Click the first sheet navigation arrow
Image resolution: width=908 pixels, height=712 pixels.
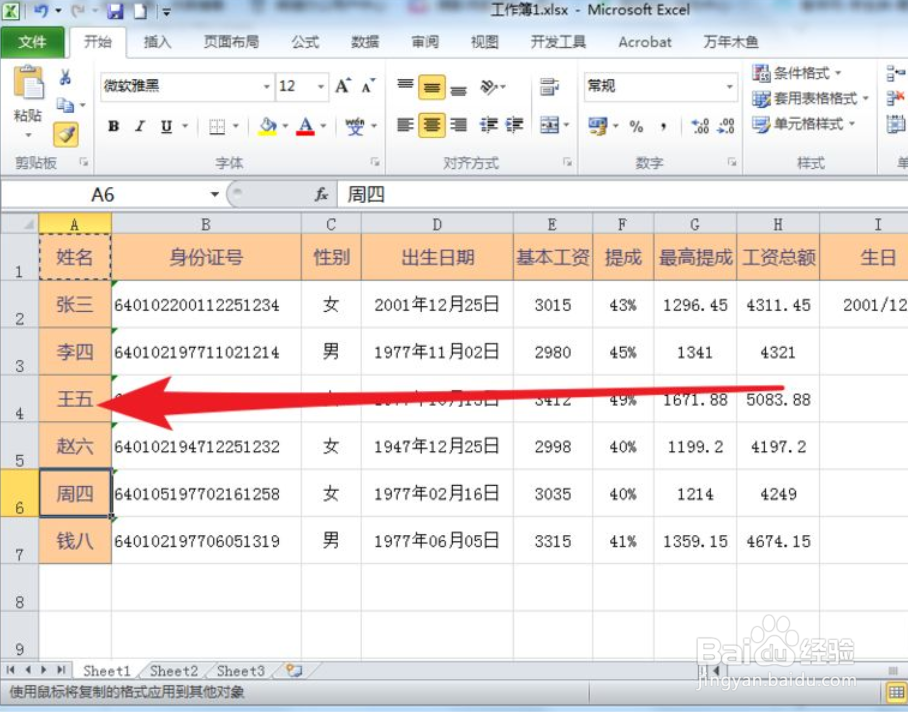[x=10, y=670]
